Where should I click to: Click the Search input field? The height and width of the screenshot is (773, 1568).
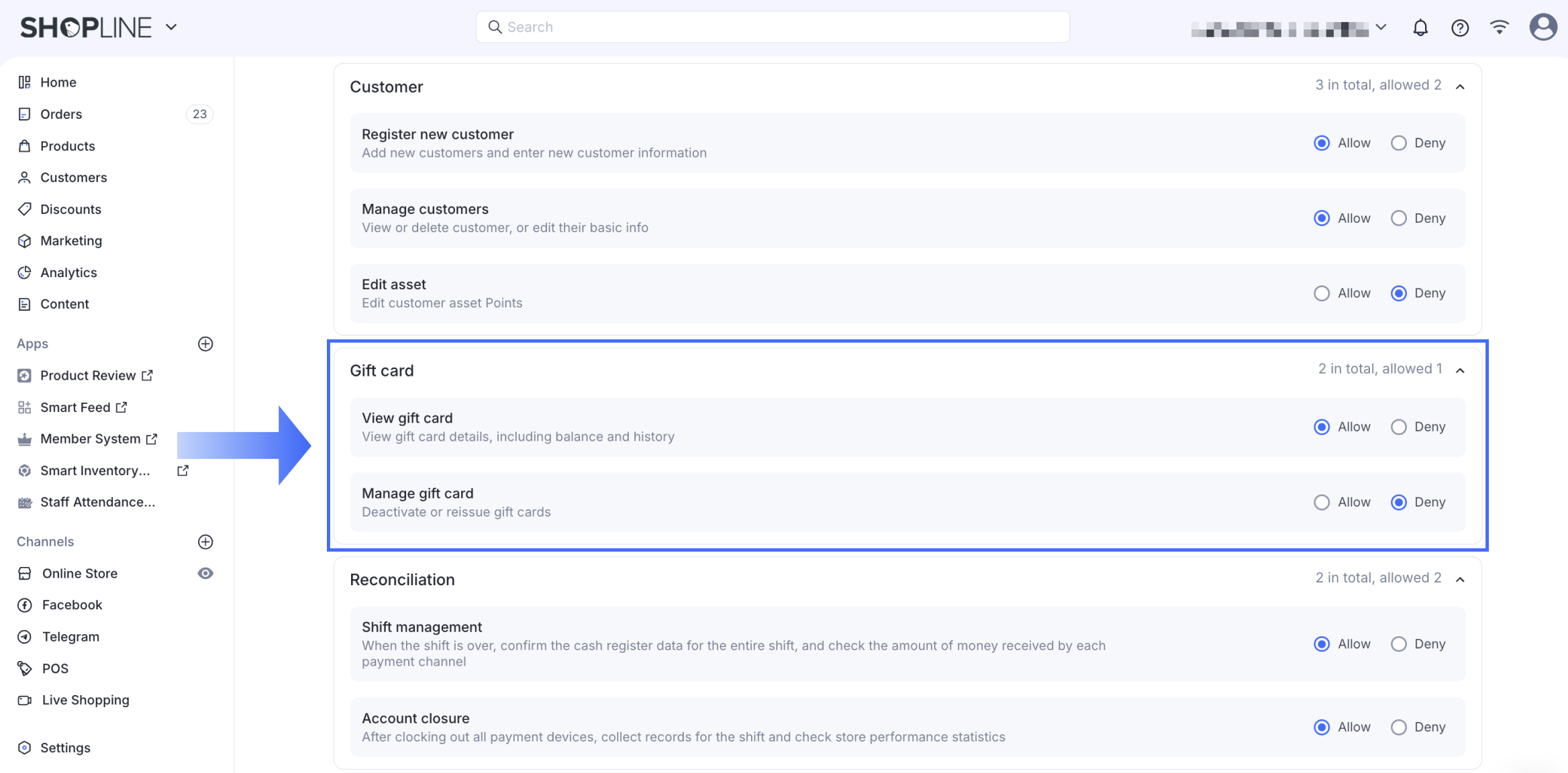click(772, 27)
